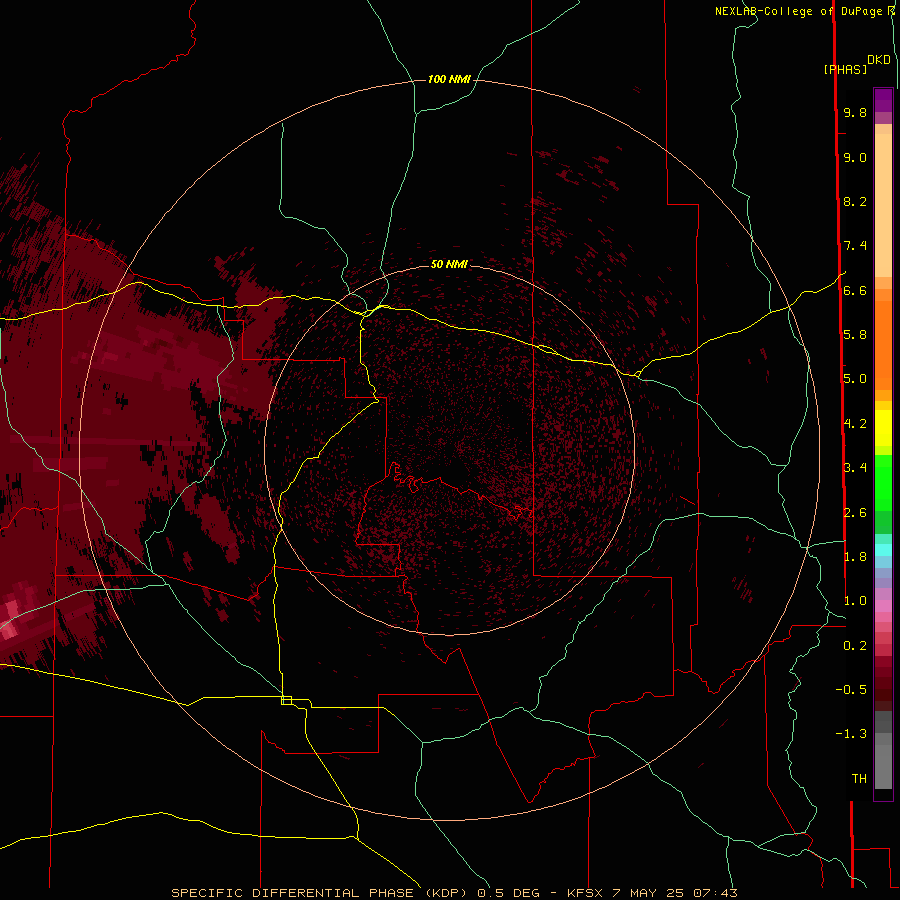Click the 9.8 legend value
900x900 pixels.
855,112
